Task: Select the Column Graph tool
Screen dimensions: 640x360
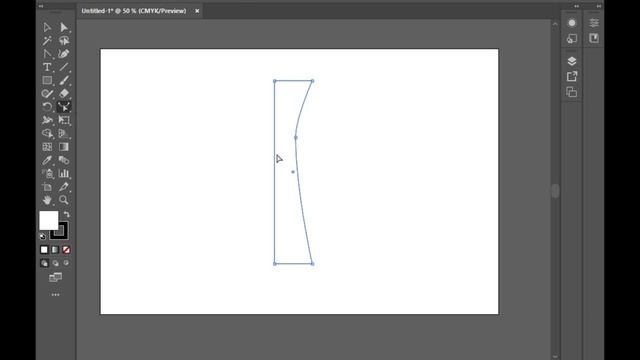Action: (64, 173)
